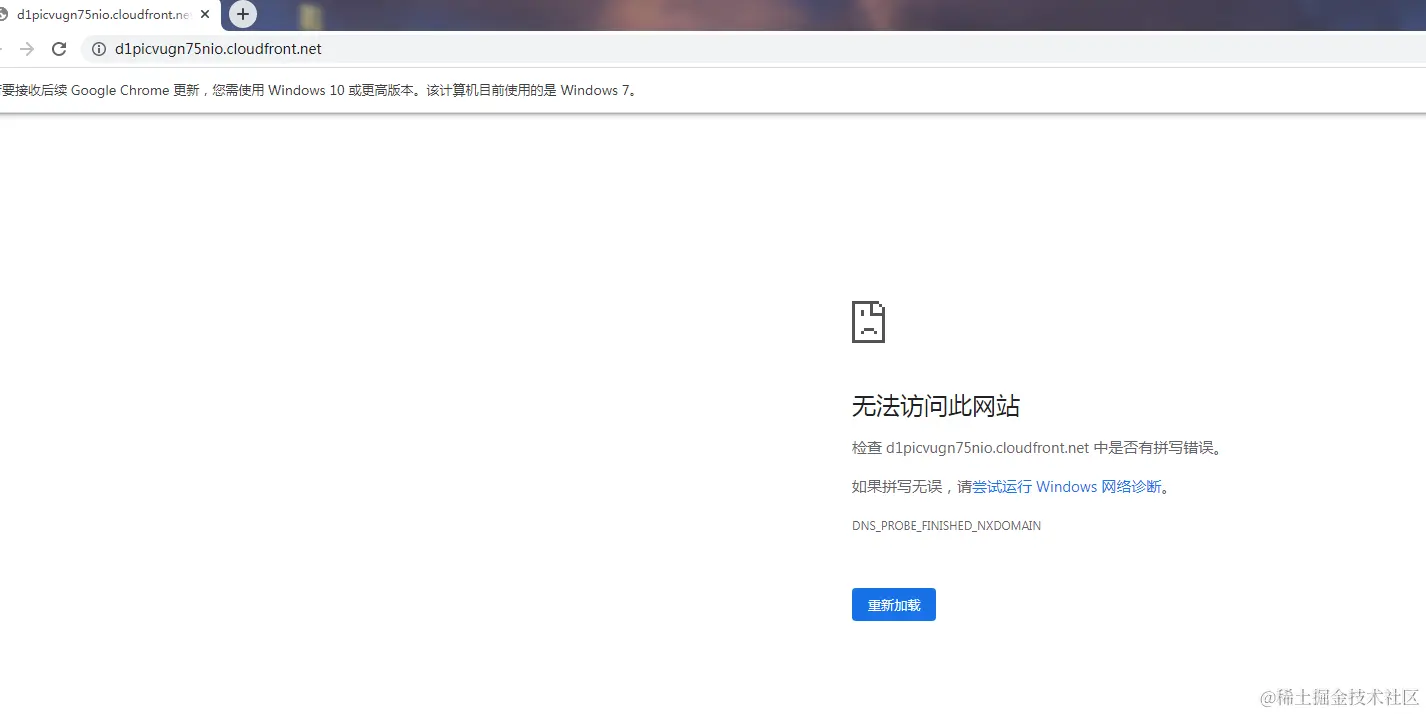The image size is (1426, 714).
Task: Click the 无法访问此网站 heading
Action: [935, 406]
